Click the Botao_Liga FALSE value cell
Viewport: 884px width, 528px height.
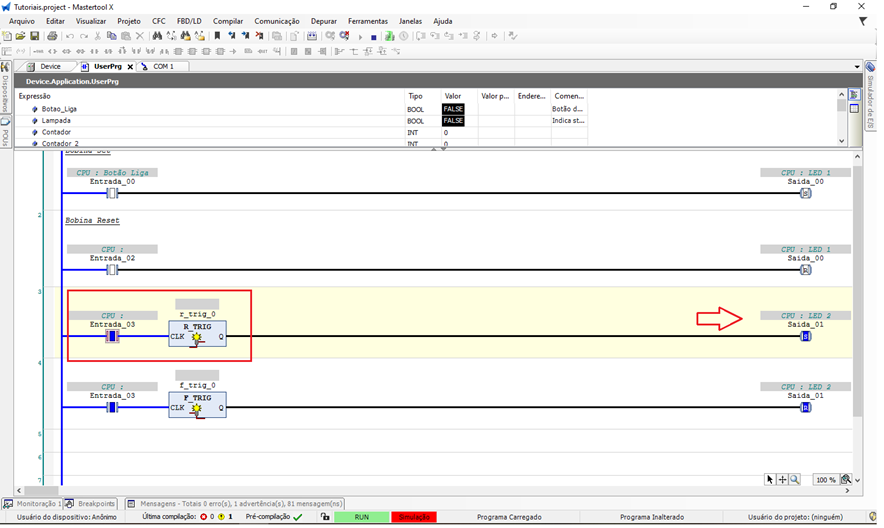453,109
